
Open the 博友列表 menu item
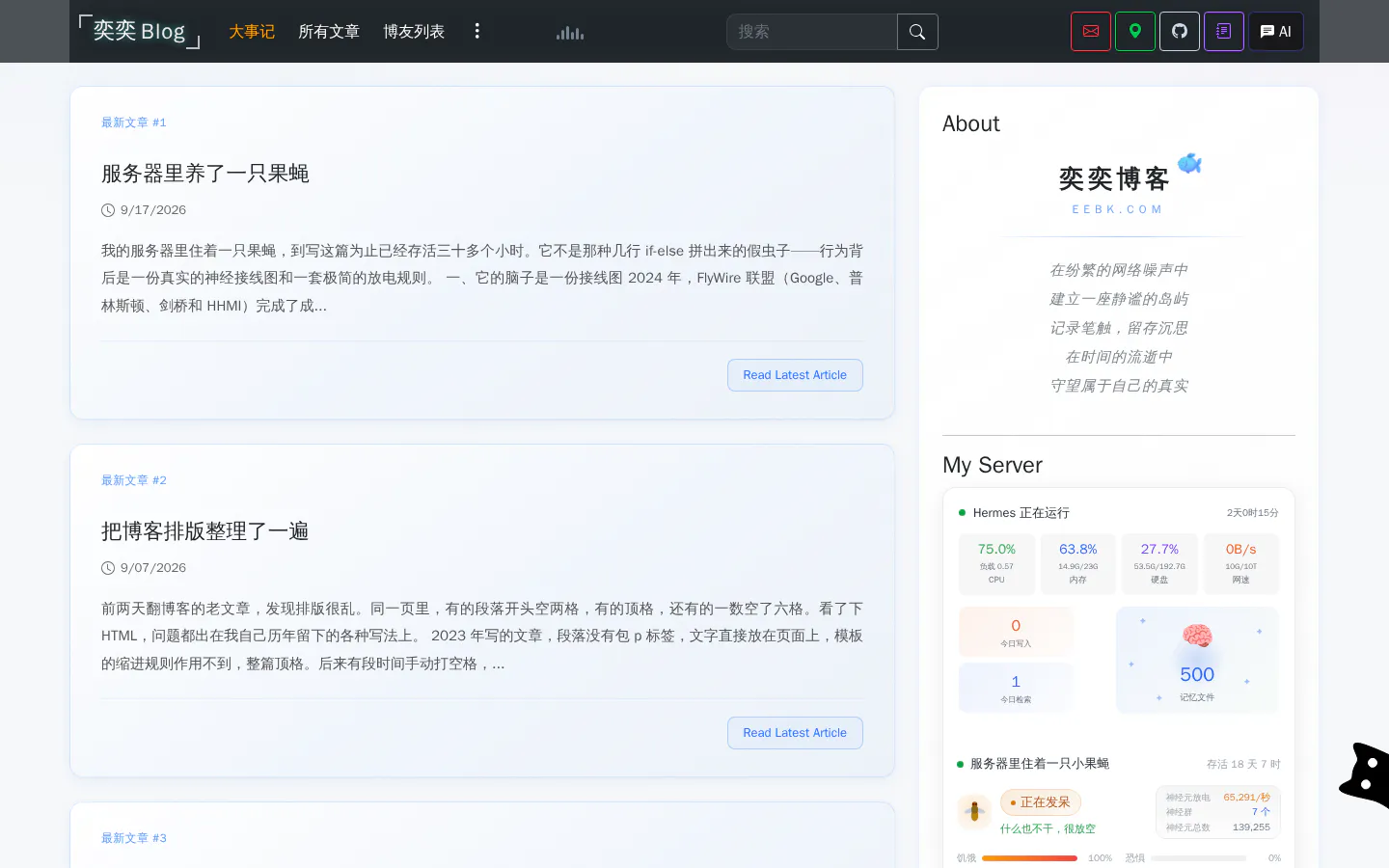414,32
